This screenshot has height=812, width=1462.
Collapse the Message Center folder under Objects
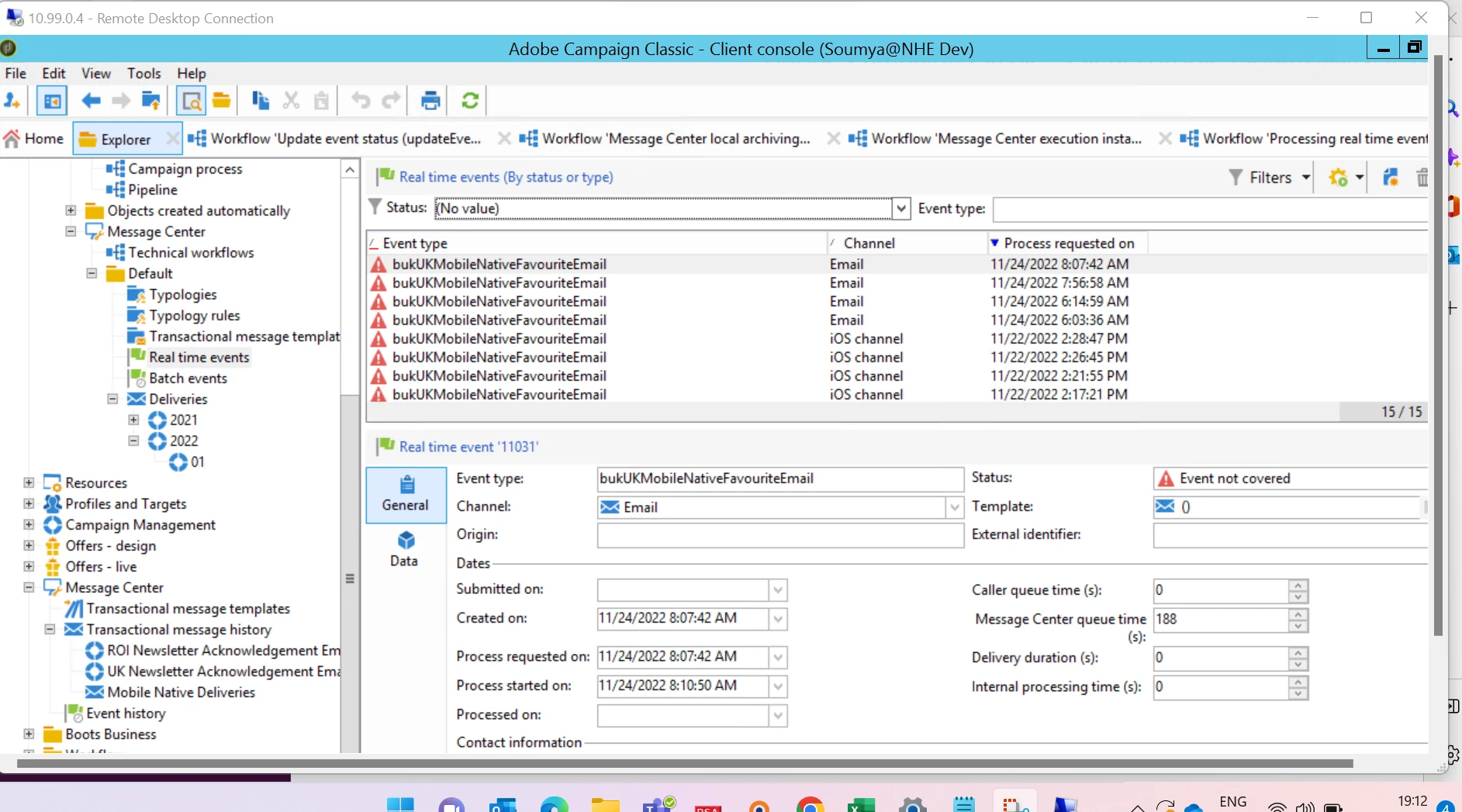tap(71, 231)
